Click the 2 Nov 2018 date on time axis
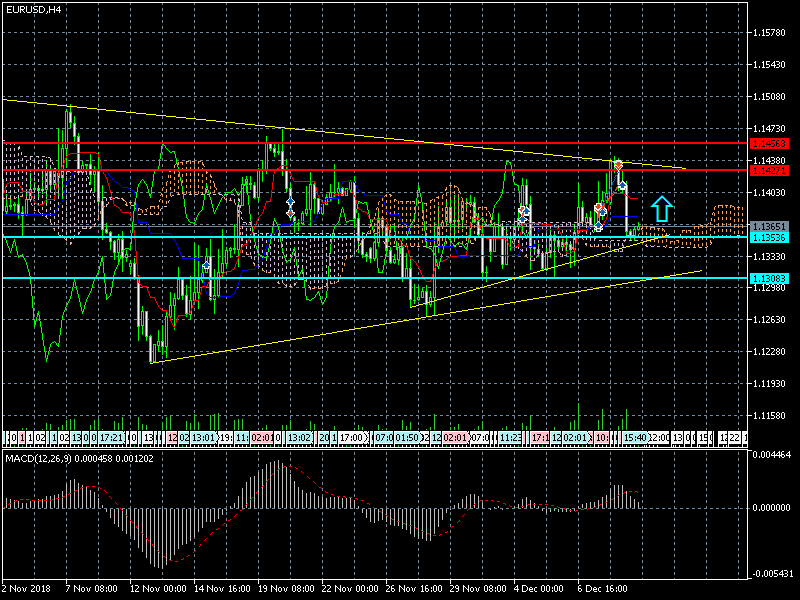The height and width of the screenshot is (600, 800). (26, 588)
